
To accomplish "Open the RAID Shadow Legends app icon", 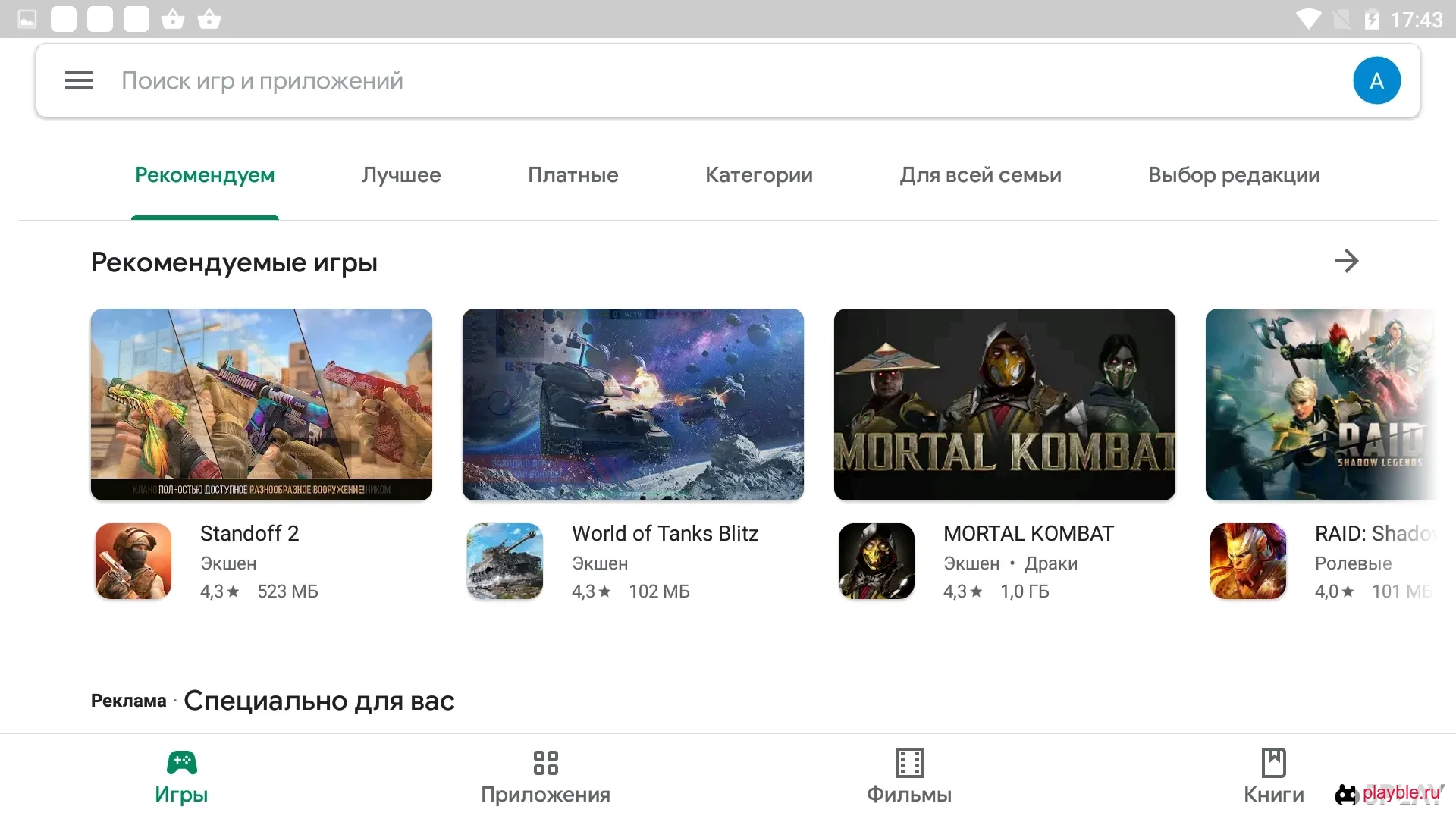I will pyautogui.click(x=1248, y=561).
